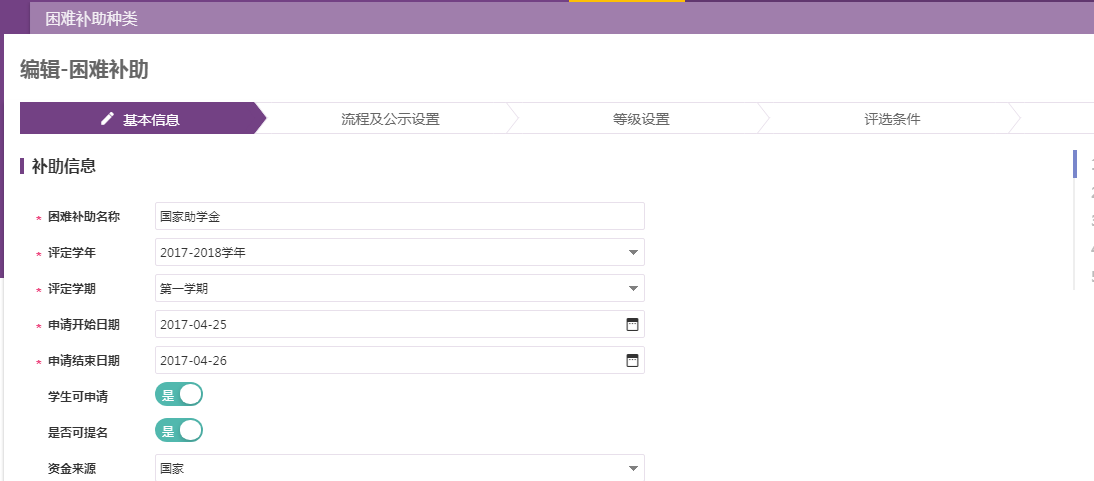The height and width of the screenshot is (481, 1094).
Task: Click the 编辑-困难补助 page heading
Action: (84, 70)
